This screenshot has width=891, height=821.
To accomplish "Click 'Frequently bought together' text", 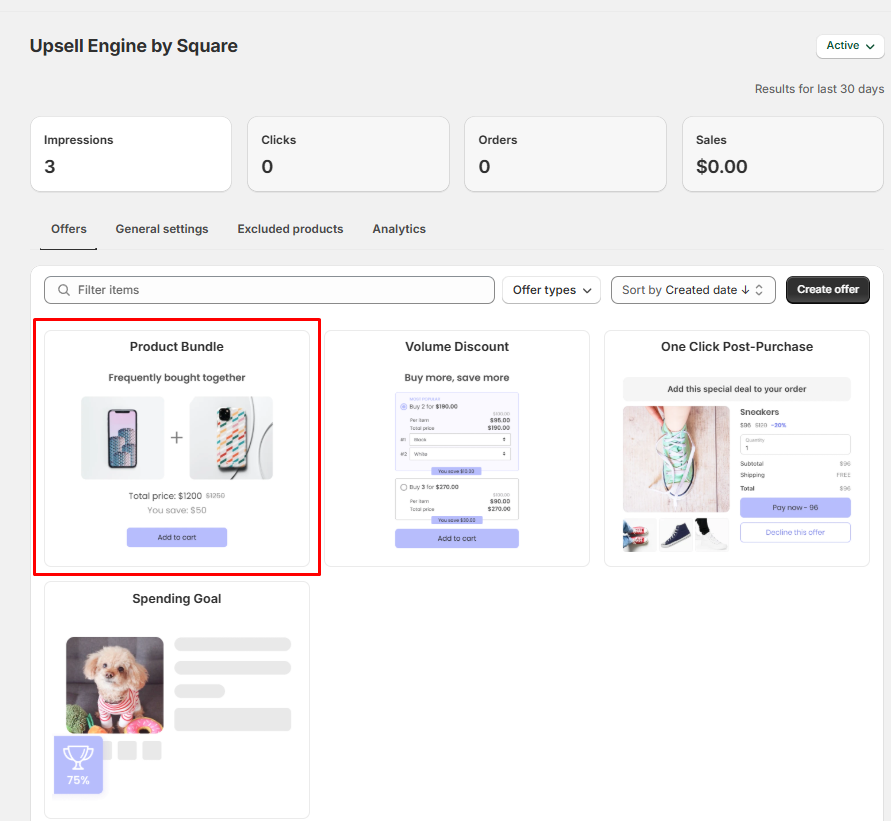I will pyautogui.click(x=177, y=378).
